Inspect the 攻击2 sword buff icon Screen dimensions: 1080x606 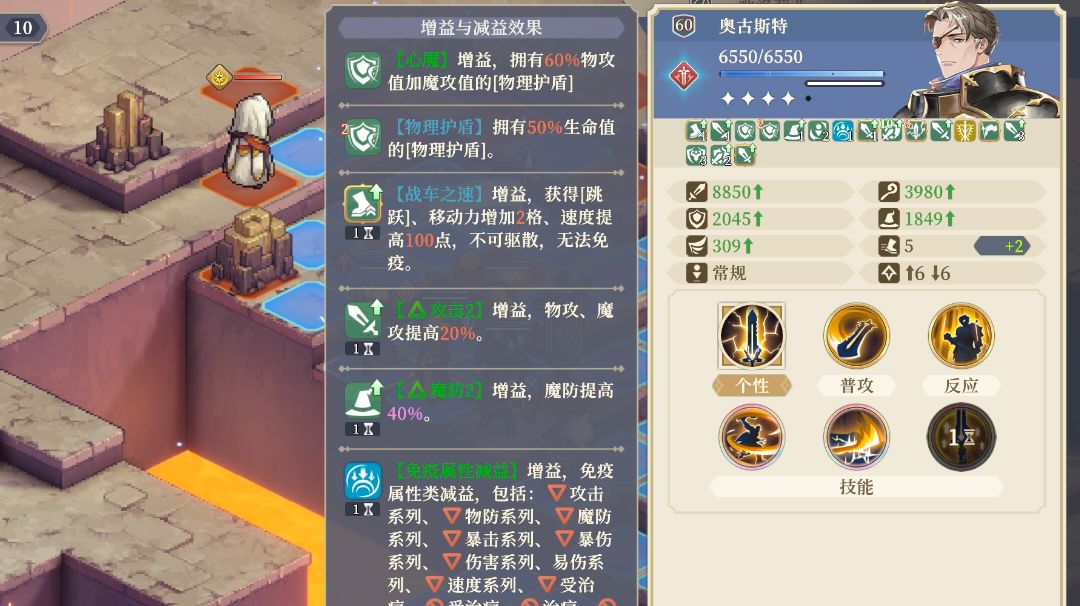(362, 320)
